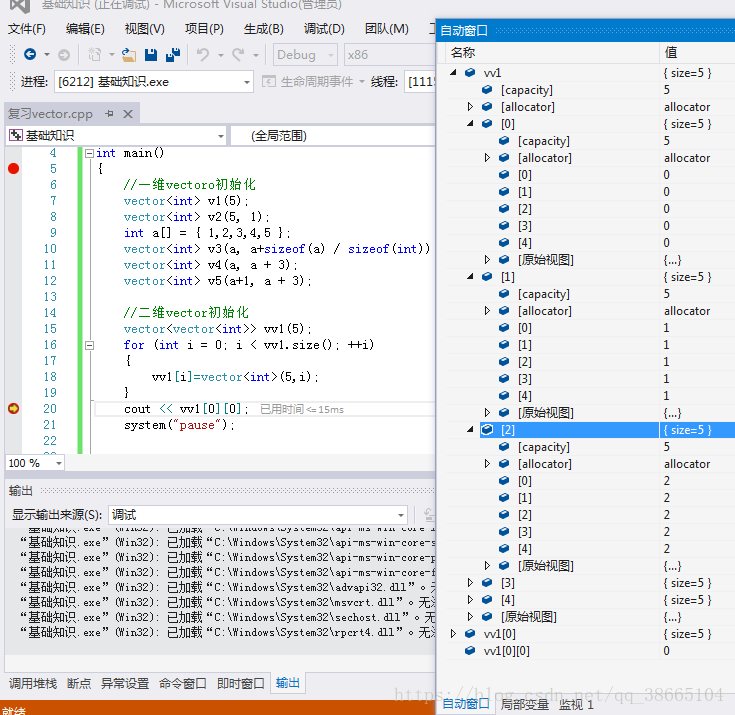Image resolution: width=735 pixels, height=715 pixels.
Task: Toggle the breakpoint on line 5
Action: [14, 168]
